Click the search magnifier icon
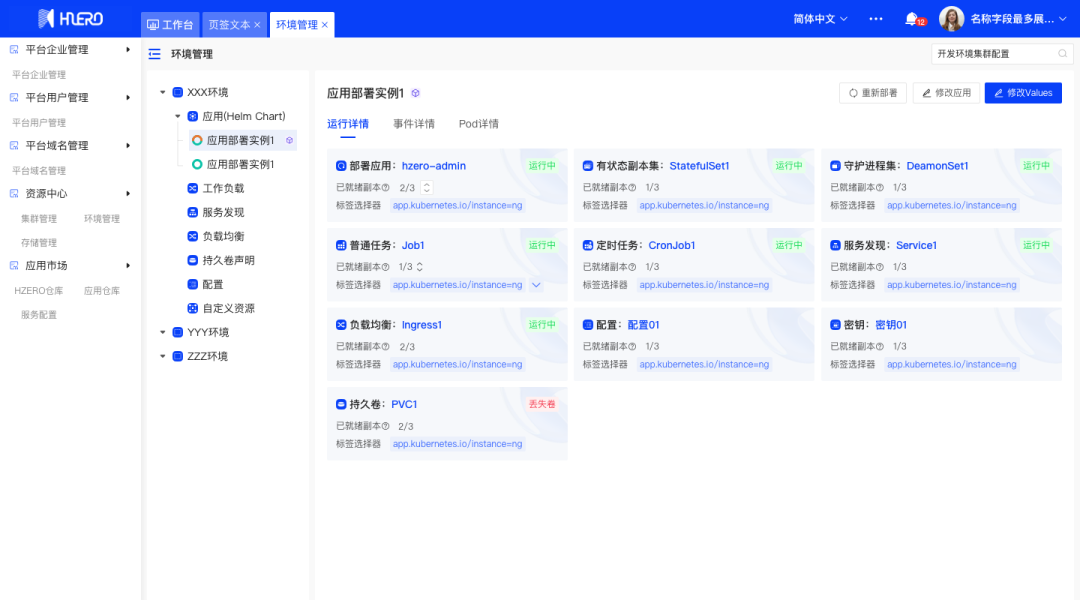This screenshot has height=600, width=1080. pyautogui.click(x=1063, y=54)
